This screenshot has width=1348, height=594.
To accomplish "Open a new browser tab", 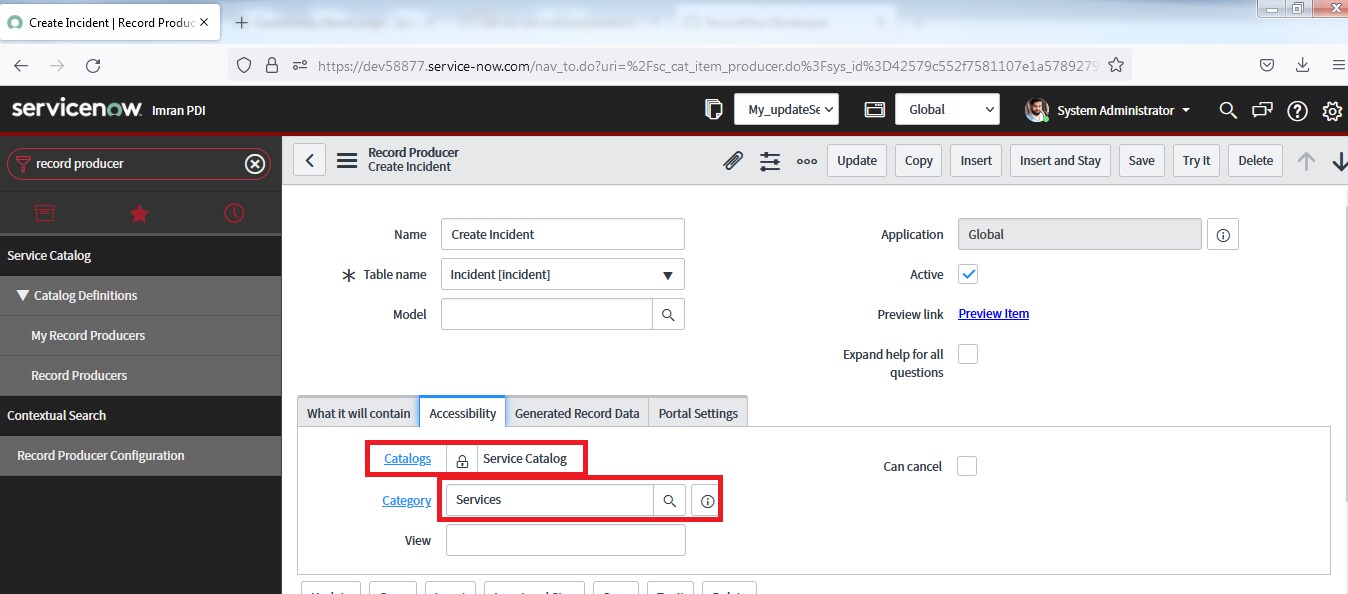I will pos(241,22).
